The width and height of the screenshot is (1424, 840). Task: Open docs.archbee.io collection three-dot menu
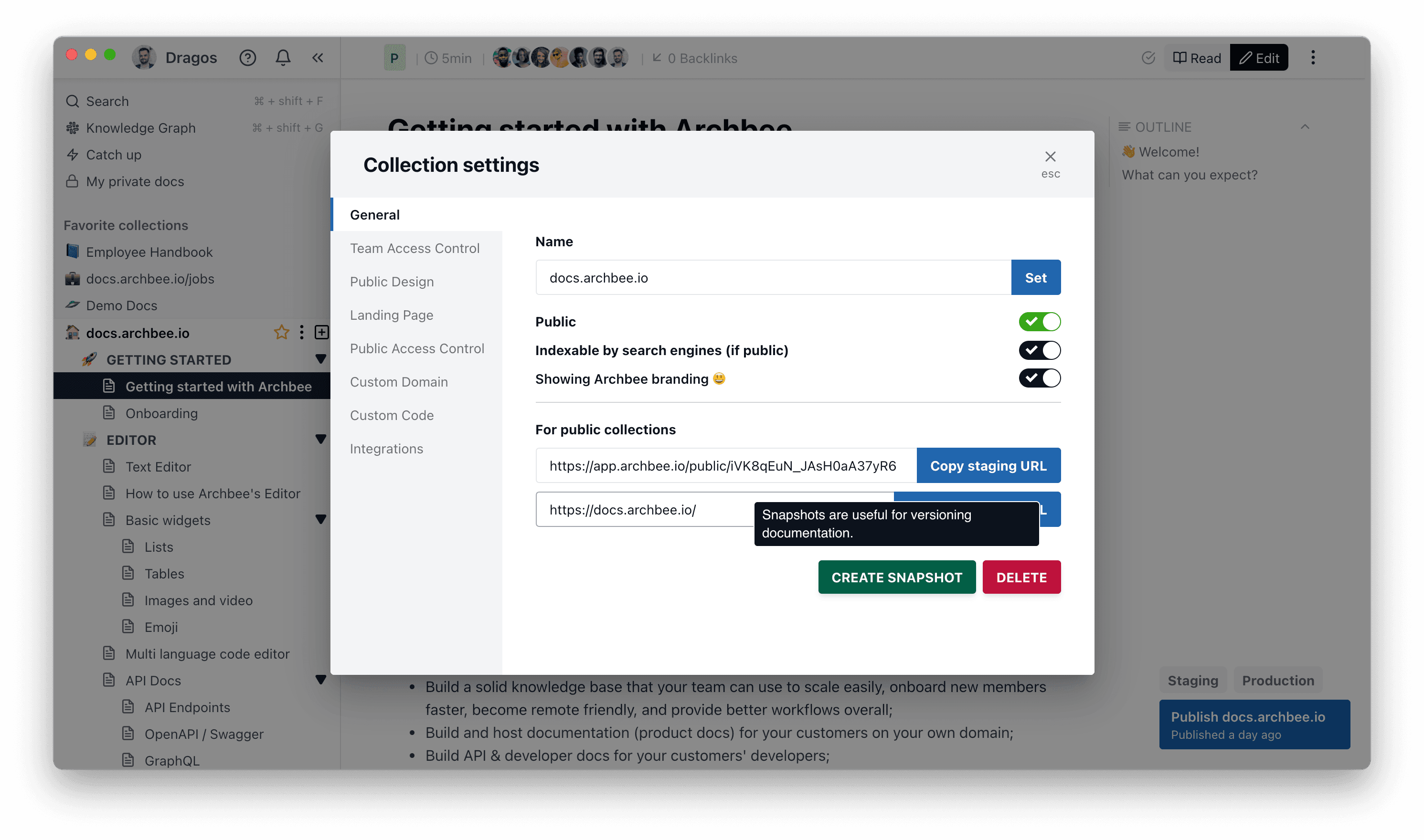pyautogui.click(x=302, y=332)
